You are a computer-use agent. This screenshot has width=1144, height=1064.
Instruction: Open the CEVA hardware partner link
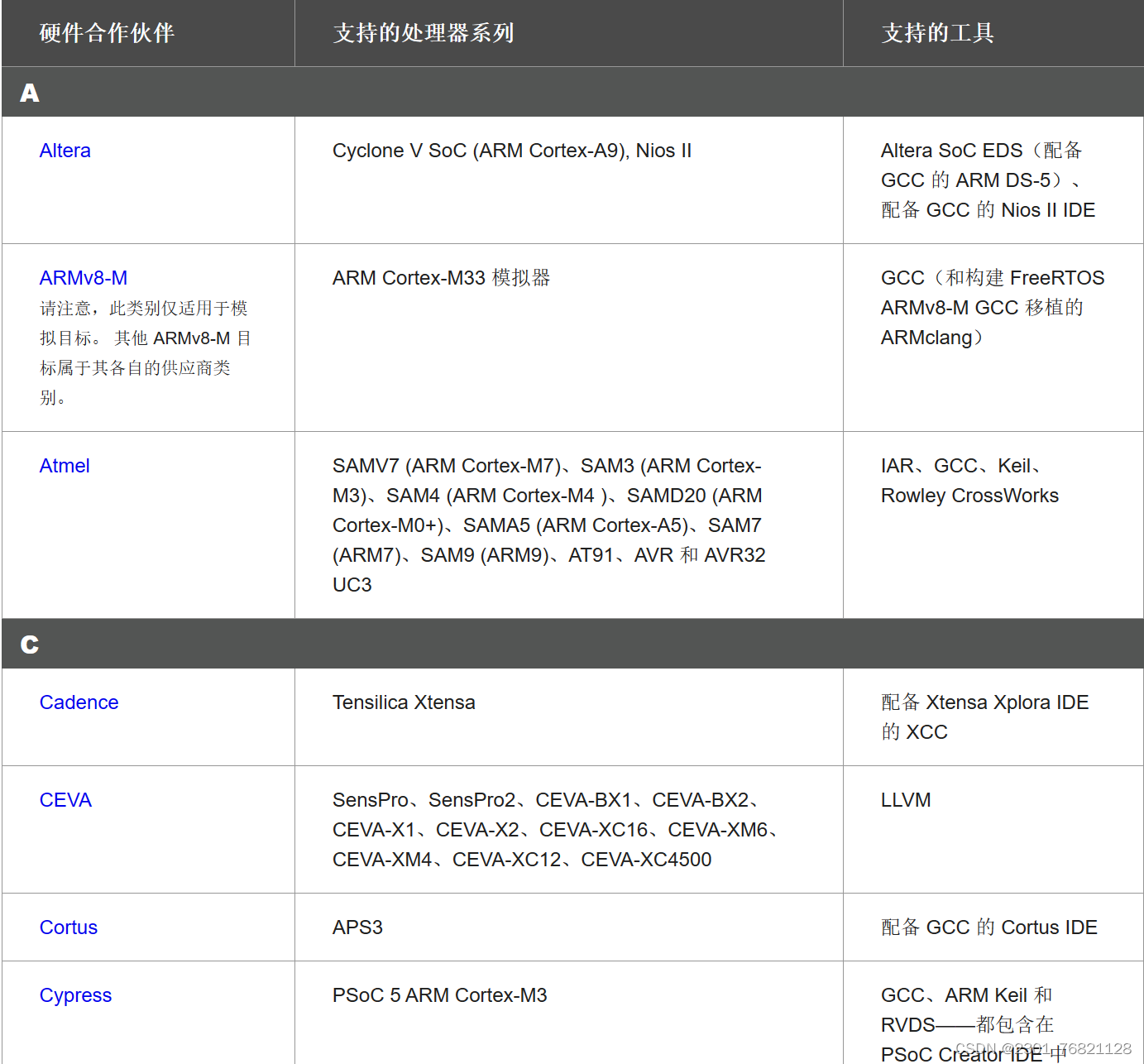coord(65,799)
